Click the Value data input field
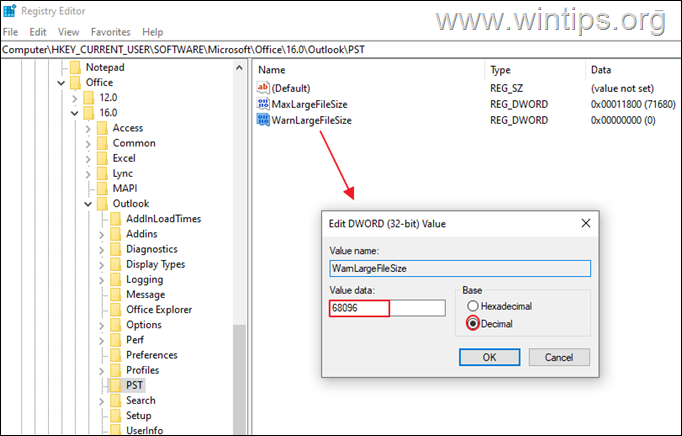The image size is (682, 436). click(388, 308)
